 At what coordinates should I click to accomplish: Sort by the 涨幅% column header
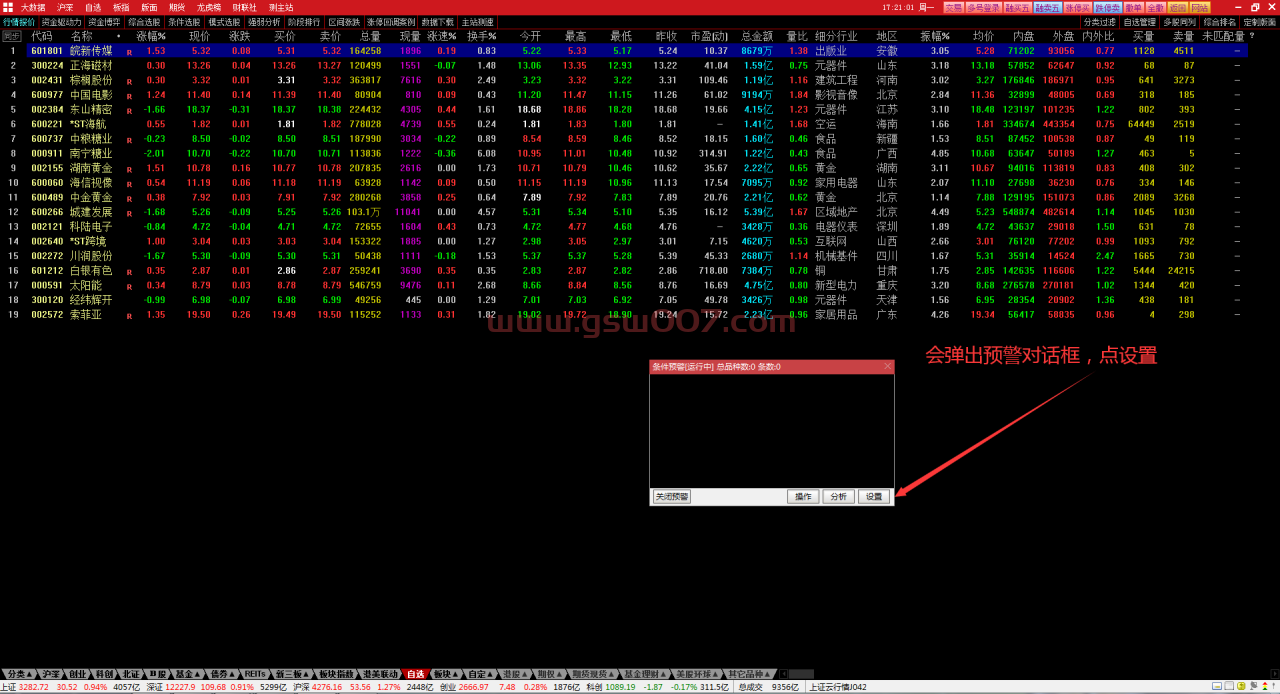tap(151, 36)
